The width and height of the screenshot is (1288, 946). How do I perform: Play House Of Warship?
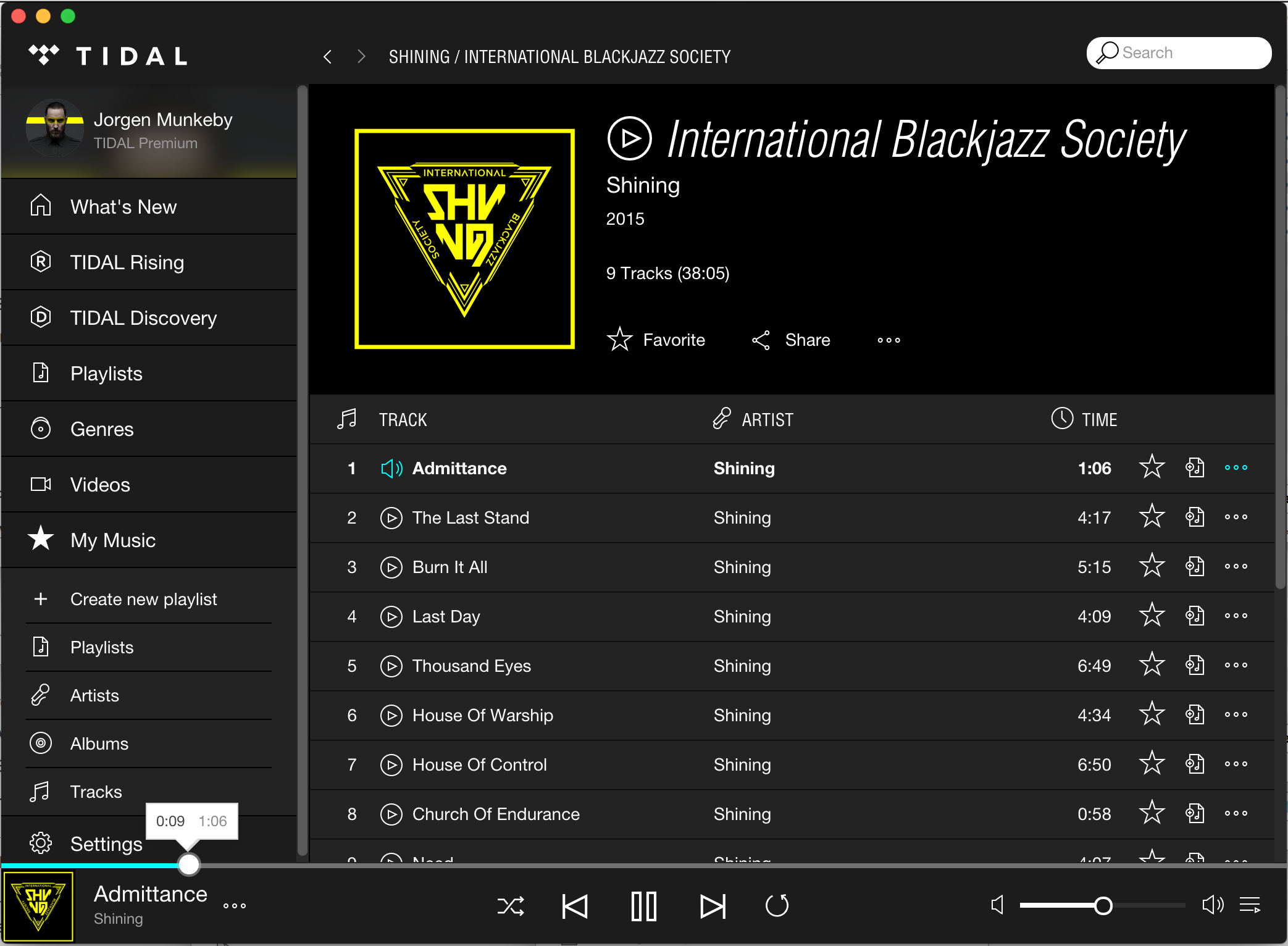[391, 715]
